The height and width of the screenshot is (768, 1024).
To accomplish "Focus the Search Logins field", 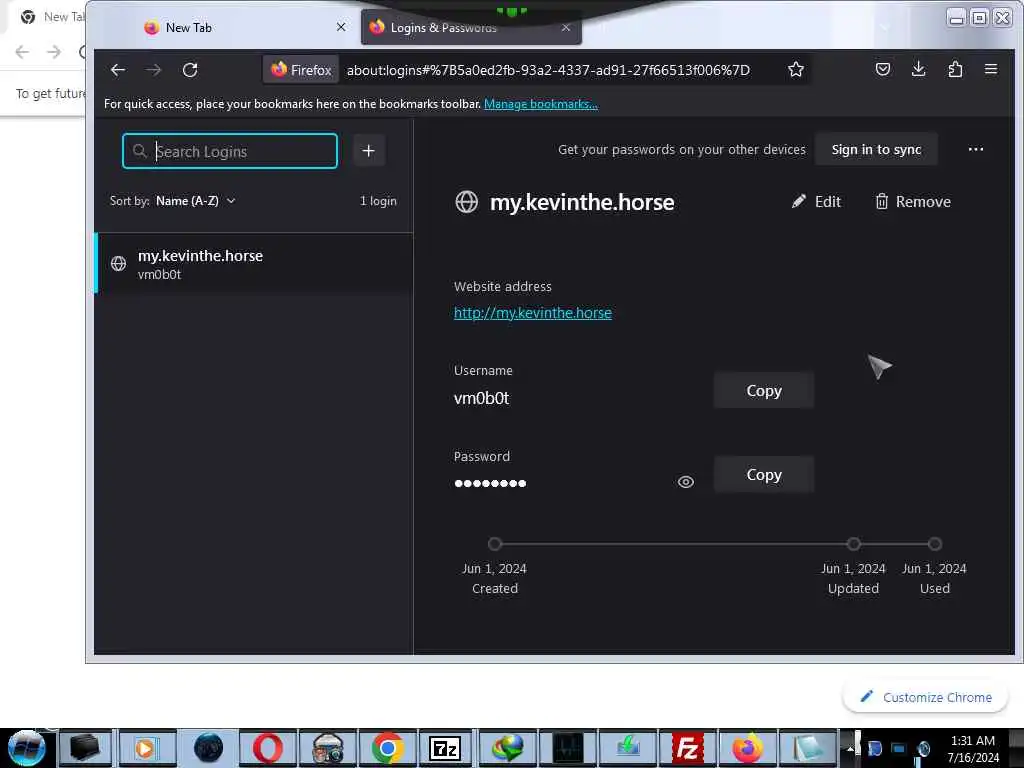I will tap(230, 151).
